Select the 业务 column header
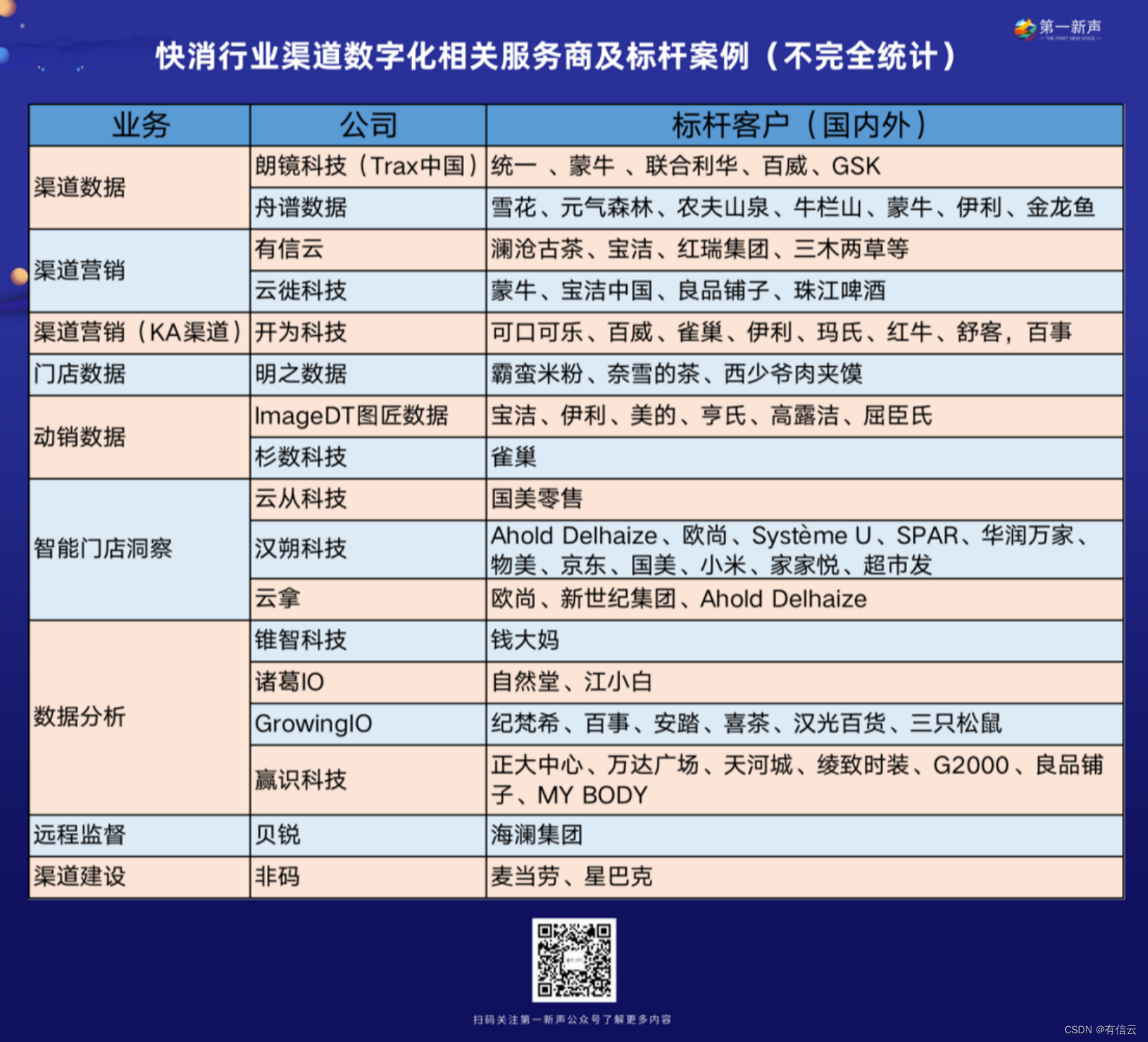 tap(140, 125)
